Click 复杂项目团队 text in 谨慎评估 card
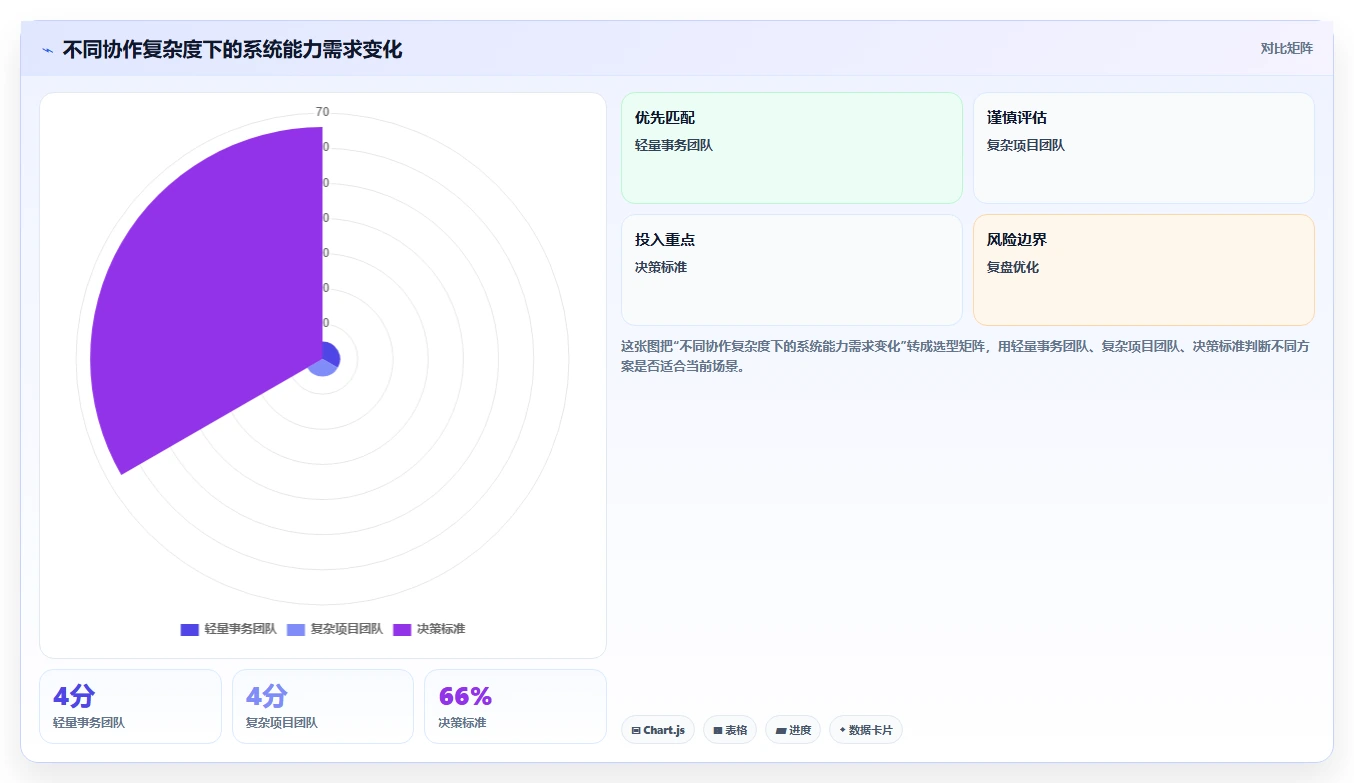Image resolution: width=1354 pixels, height=783 pixels. tap(1026, 145)
